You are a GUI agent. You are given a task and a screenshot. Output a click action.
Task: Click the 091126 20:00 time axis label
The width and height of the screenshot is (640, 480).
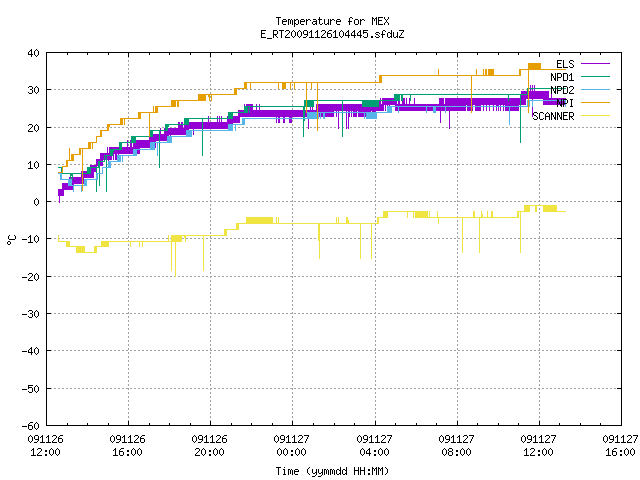click(209, 446)
